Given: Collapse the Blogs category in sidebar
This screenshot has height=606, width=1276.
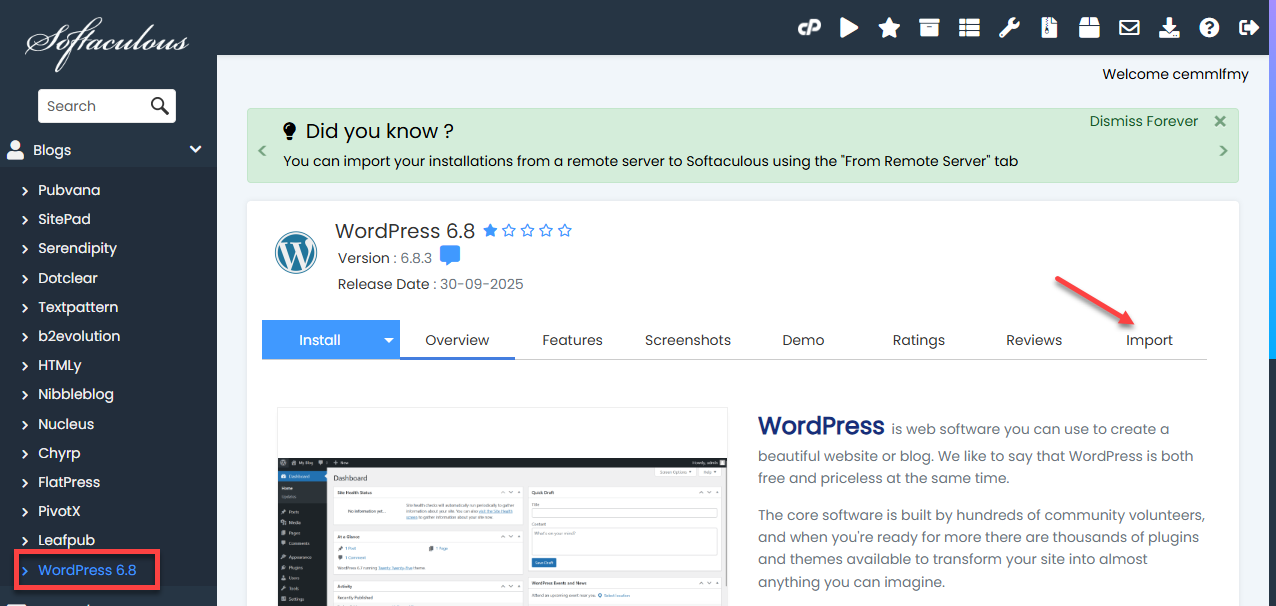Looking at the screenshot, I should (195, 150).
